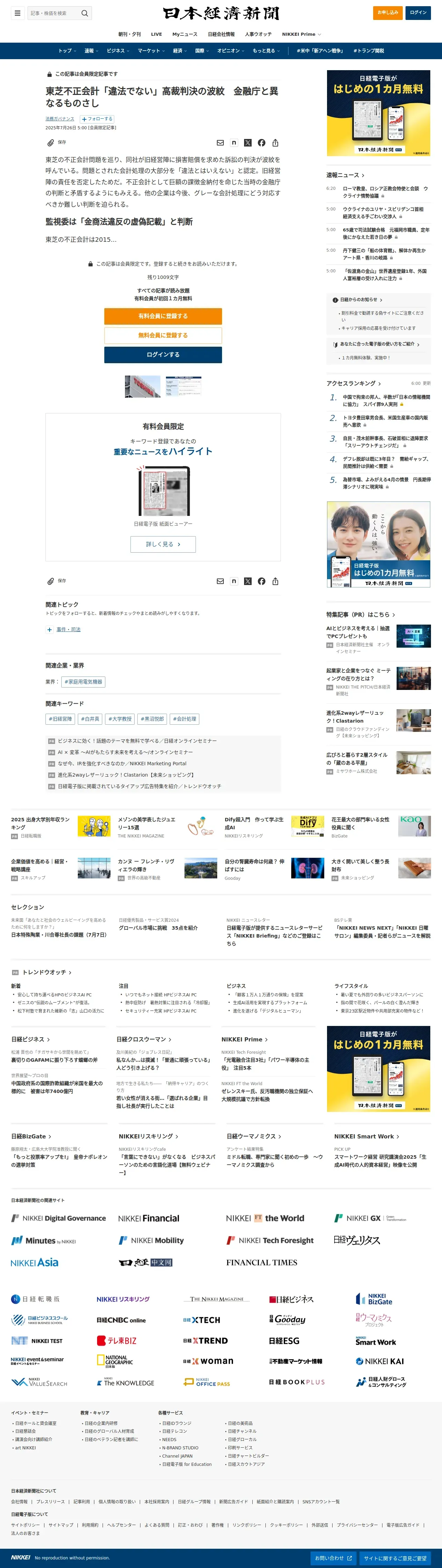Follow 法務ガバナンス with フォローする button
Screen dimensions: 442x1568
[x=97, y=119]
